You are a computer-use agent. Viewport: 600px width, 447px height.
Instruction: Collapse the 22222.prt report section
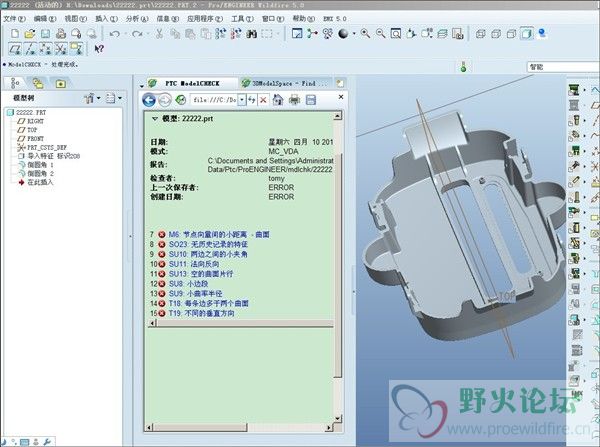[155, 119]
